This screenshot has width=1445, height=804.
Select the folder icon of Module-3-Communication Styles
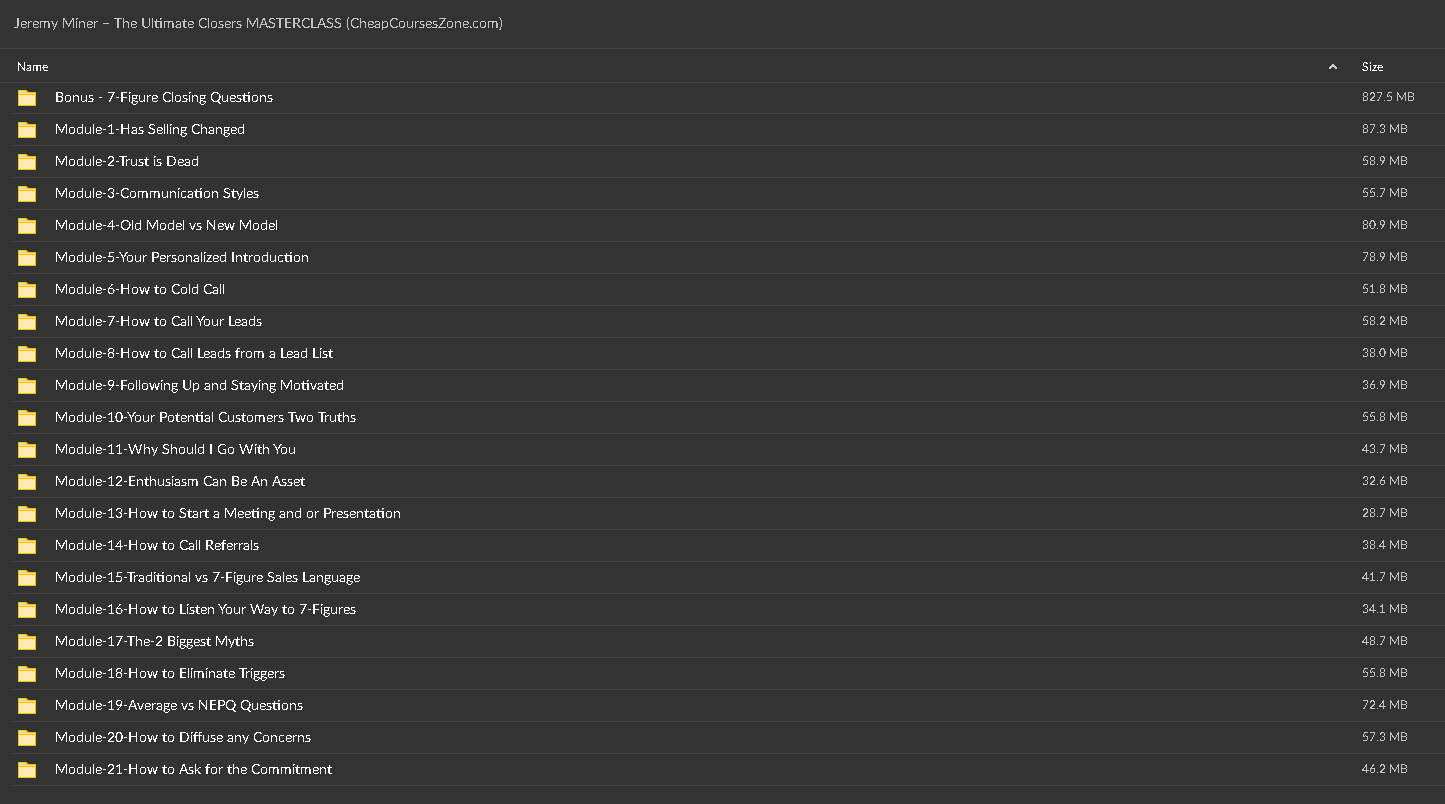[x=27, y=194]
